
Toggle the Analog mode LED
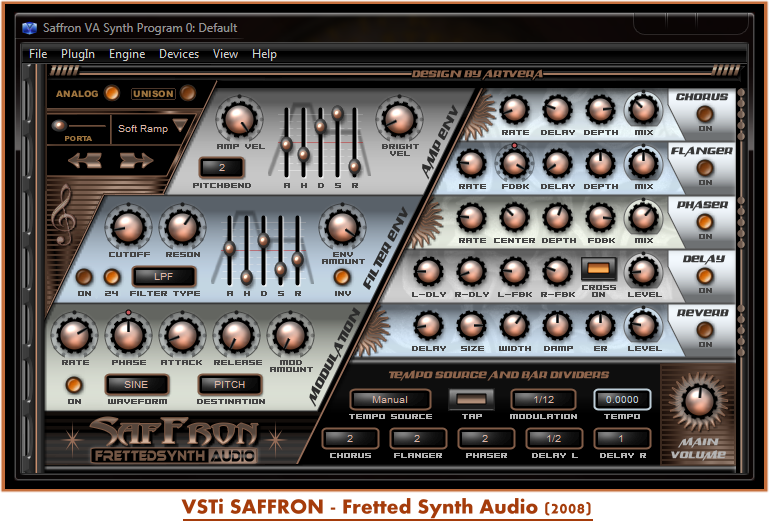112,94
